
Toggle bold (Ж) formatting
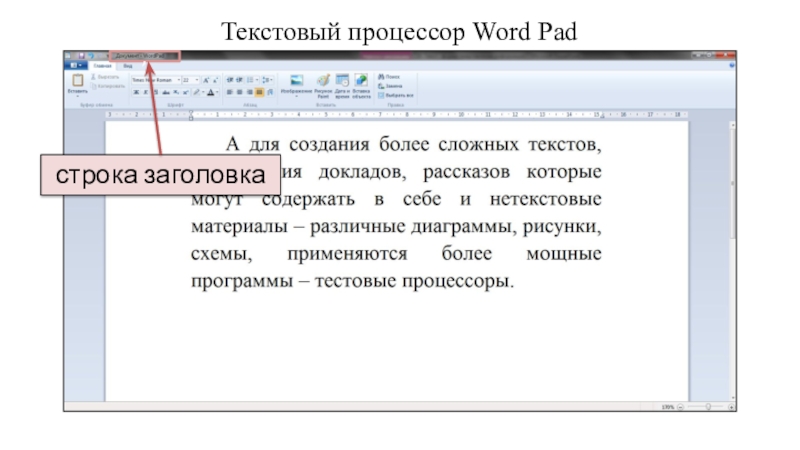pos(136,92)
